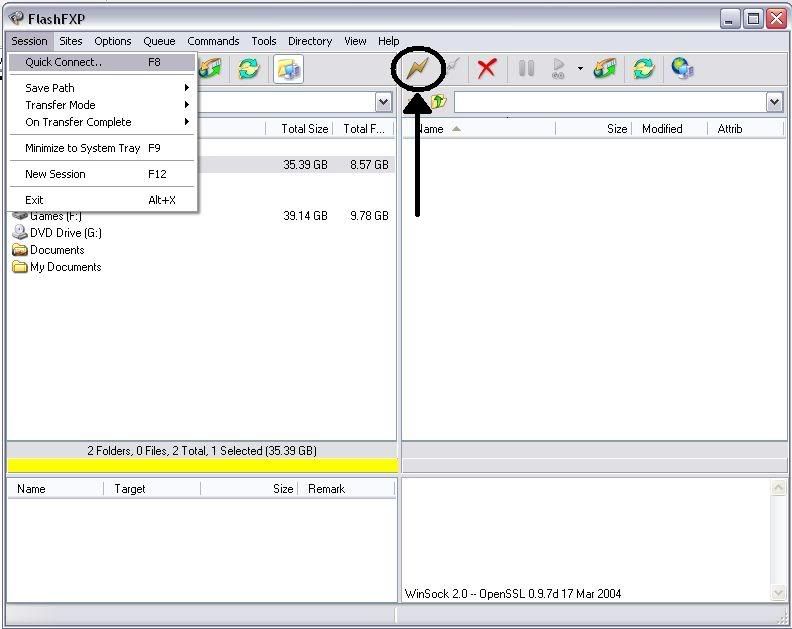Click the pause transfer icon in right toolbar
This screenshot has width=792, height=629.
(x=526, y=68)
